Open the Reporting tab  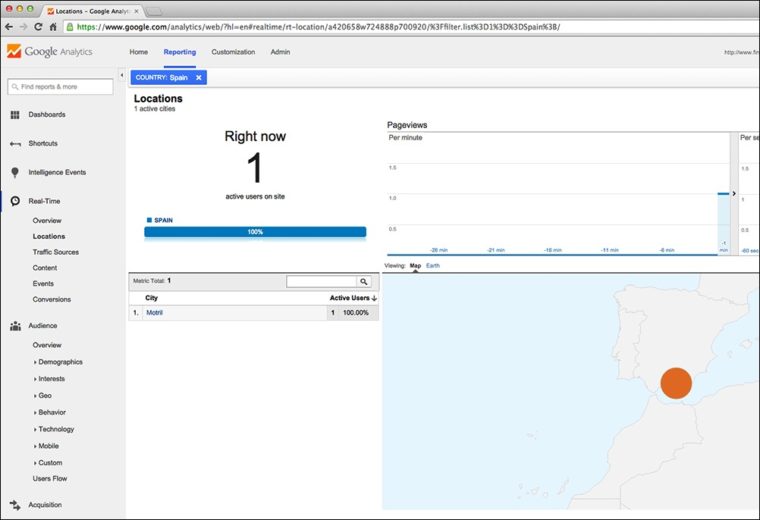(x=180, y=52)
